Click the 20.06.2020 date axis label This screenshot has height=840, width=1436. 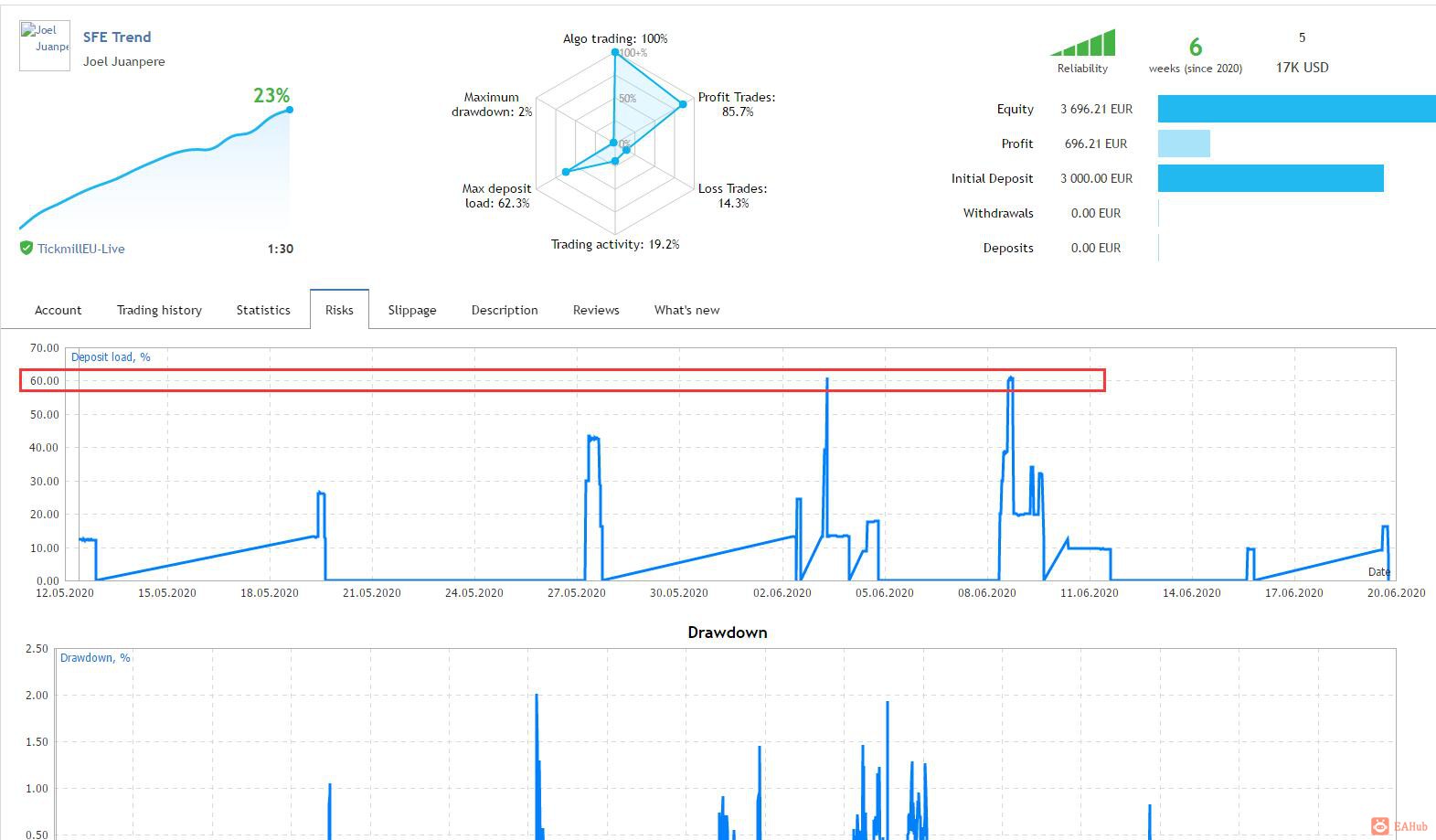[x=1396, y=593]
